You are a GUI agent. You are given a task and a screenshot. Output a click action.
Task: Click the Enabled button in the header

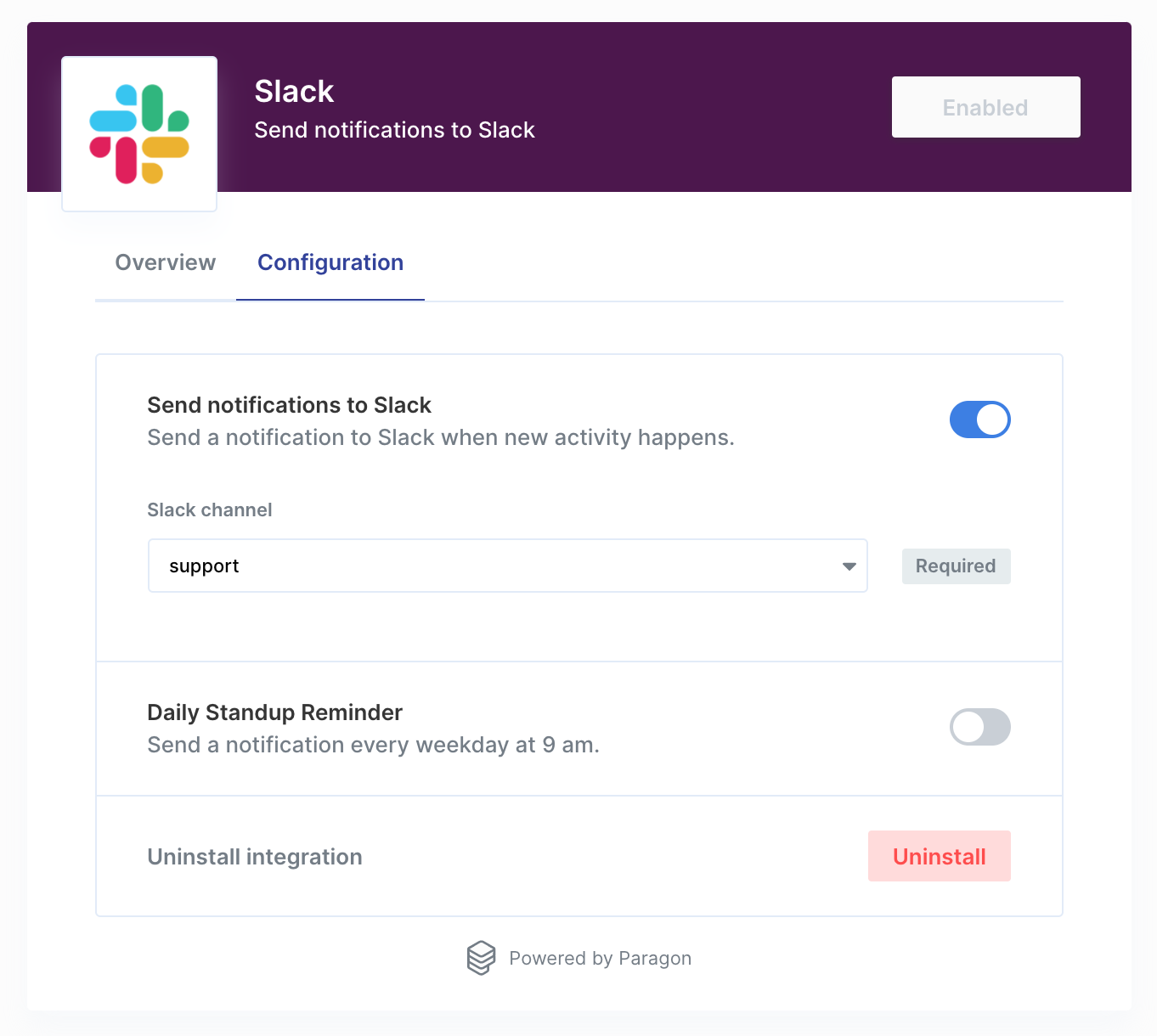[x=985, y=107]
